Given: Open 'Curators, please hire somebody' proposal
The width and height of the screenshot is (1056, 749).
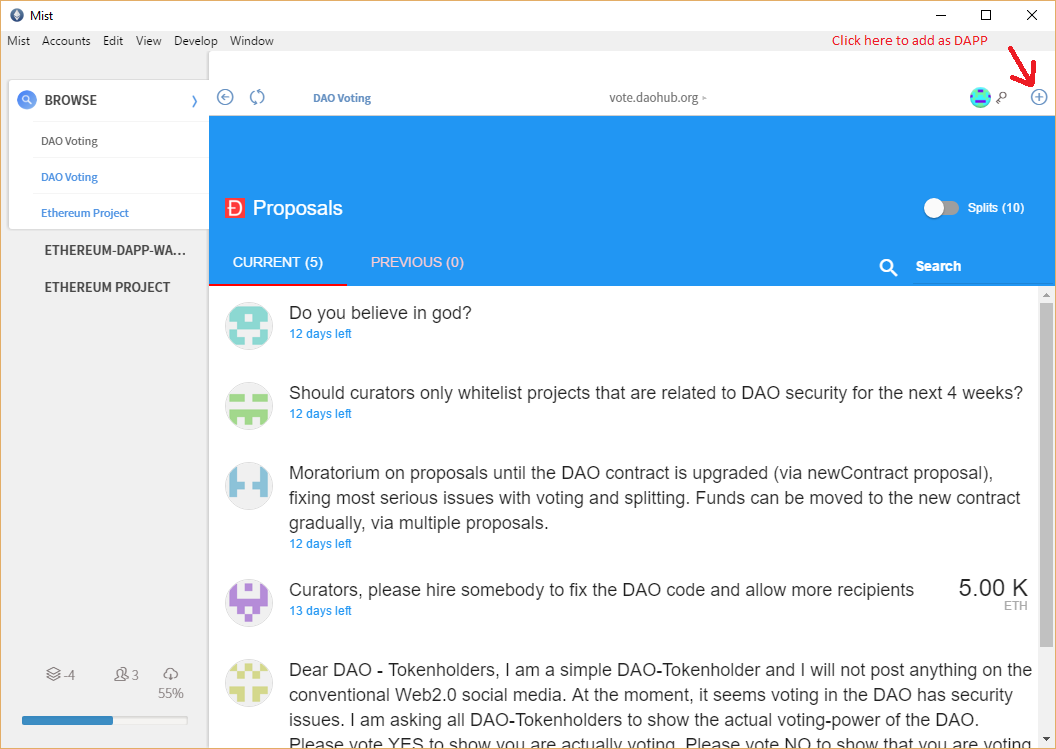Looking at the screenshot, I should [601, 590].
